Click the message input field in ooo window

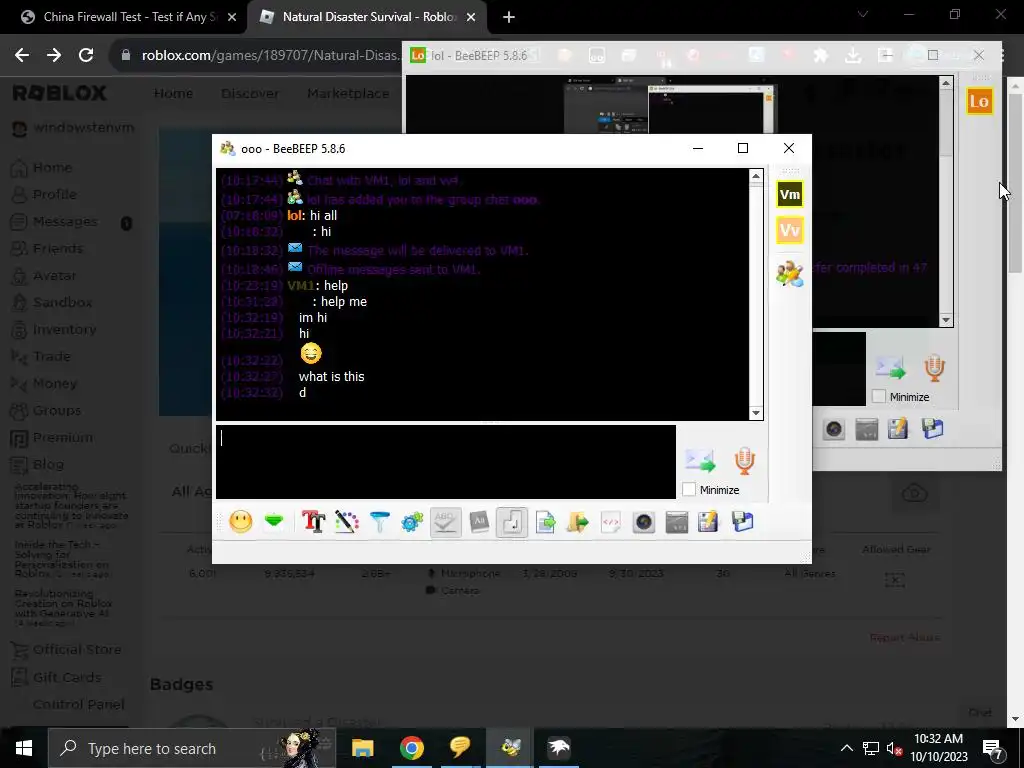[x=445, y=462]
